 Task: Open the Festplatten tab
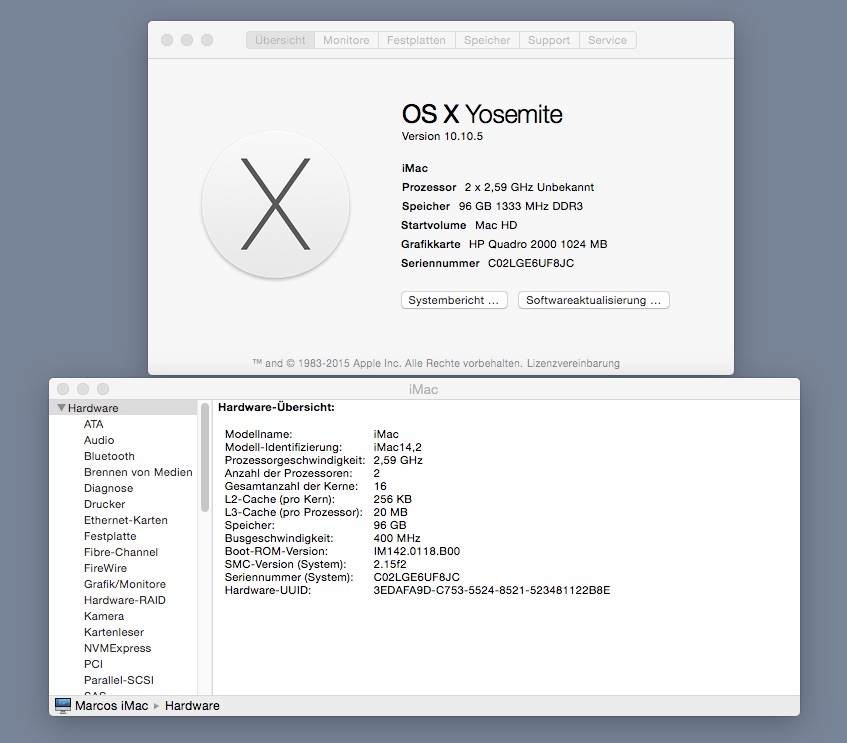[x=416, y=40]
